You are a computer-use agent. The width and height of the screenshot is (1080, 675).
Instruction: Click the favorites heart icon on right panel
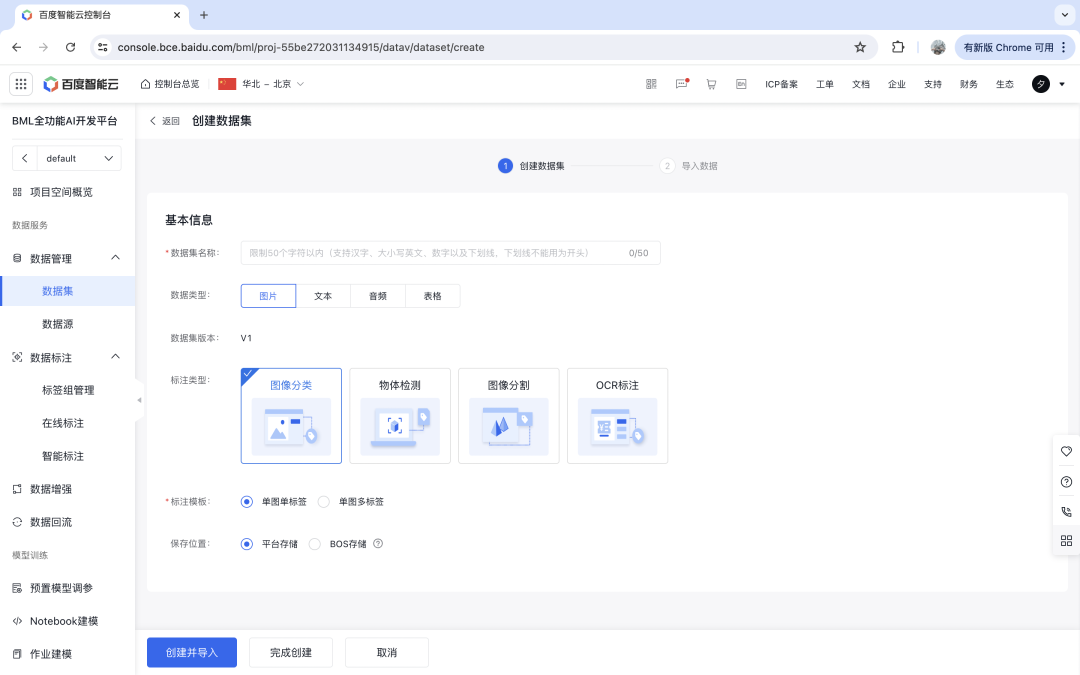click(x=1066, y=451)
